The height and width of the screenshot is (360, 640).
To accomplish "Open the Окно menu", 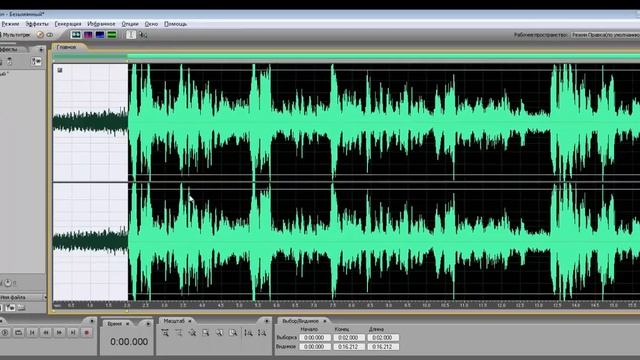I will (x=151, y=24).
